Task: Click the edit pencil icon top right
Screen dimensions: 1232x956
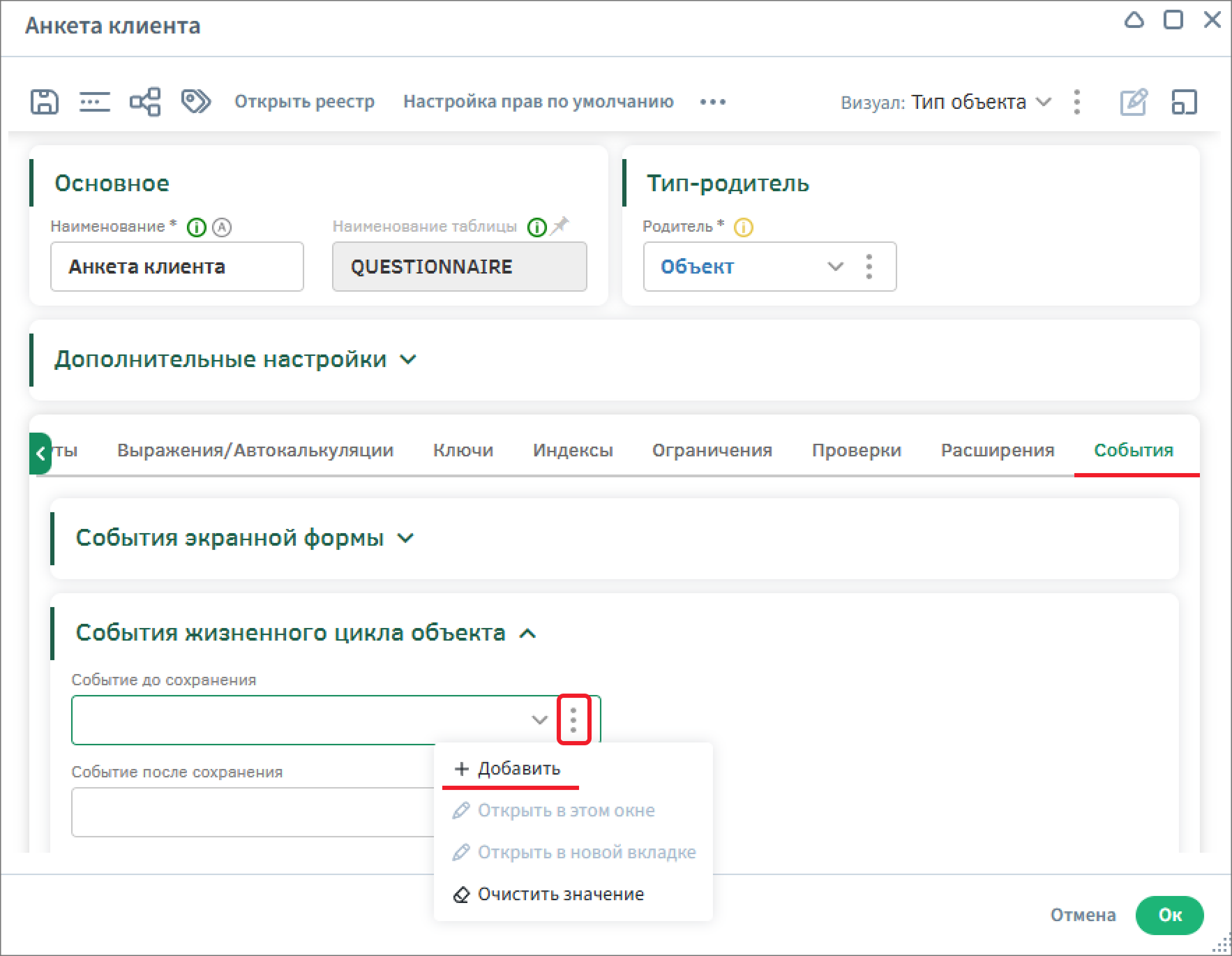Action: coord(1133,102)
